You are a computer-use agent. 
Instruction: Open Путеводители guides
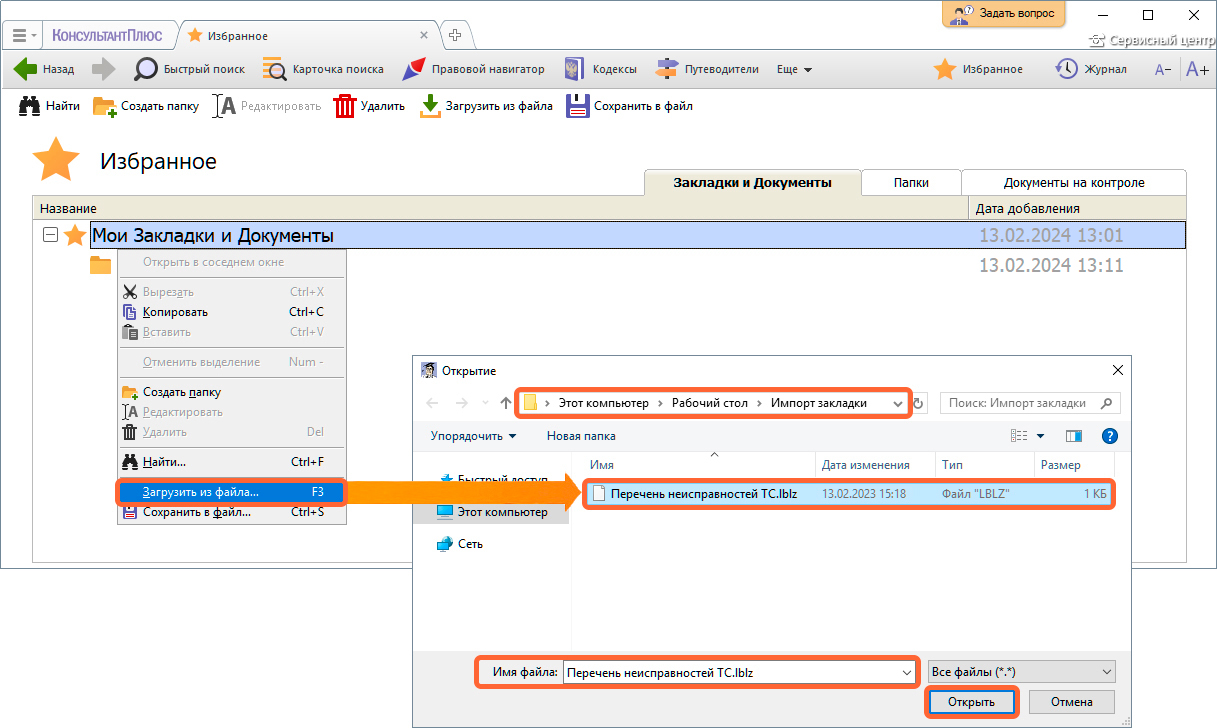(x=707, y=69)
